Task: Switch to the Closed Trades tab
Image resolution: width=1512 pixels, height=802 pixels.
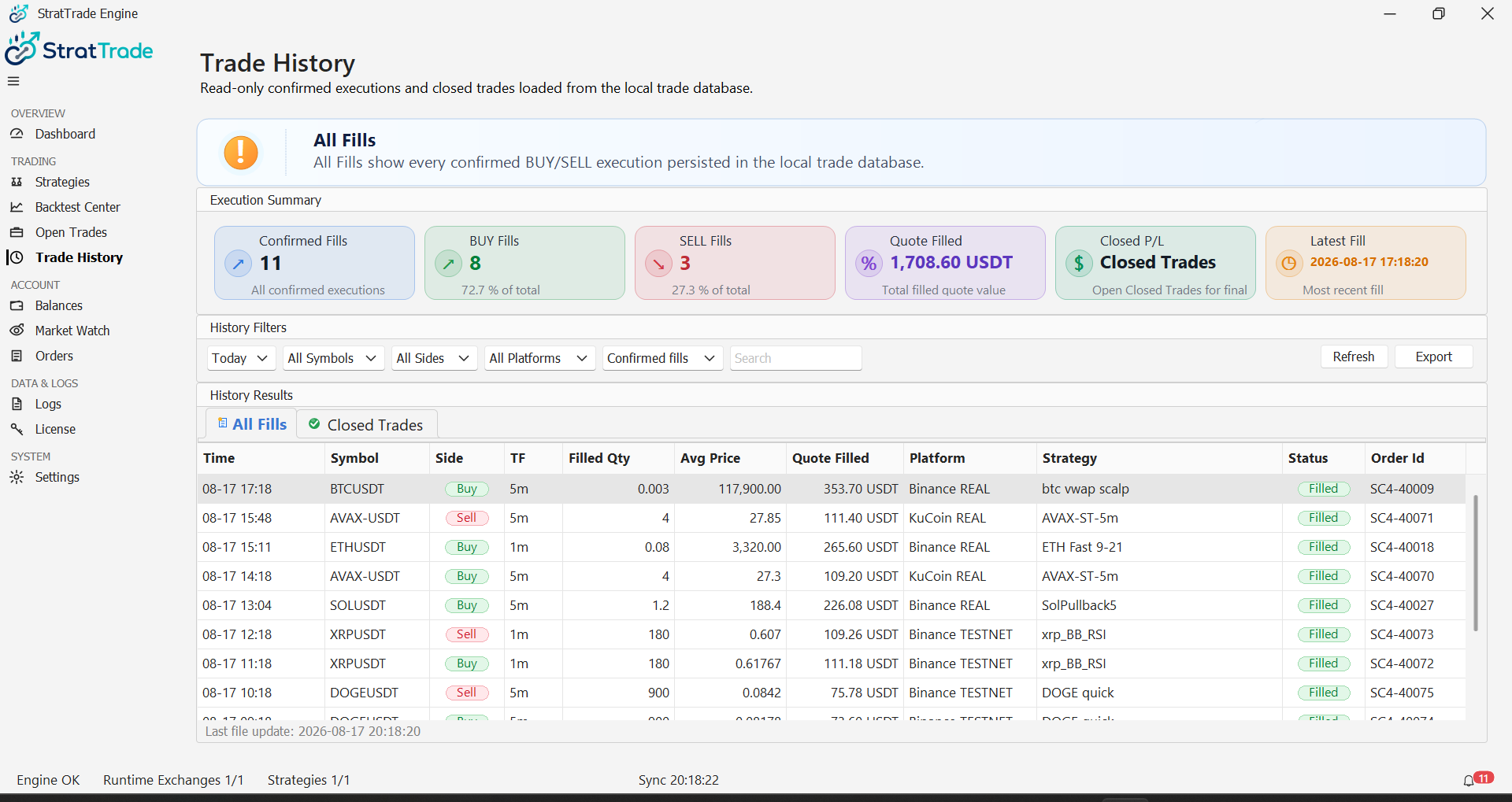Action: (x=367, y=425)
